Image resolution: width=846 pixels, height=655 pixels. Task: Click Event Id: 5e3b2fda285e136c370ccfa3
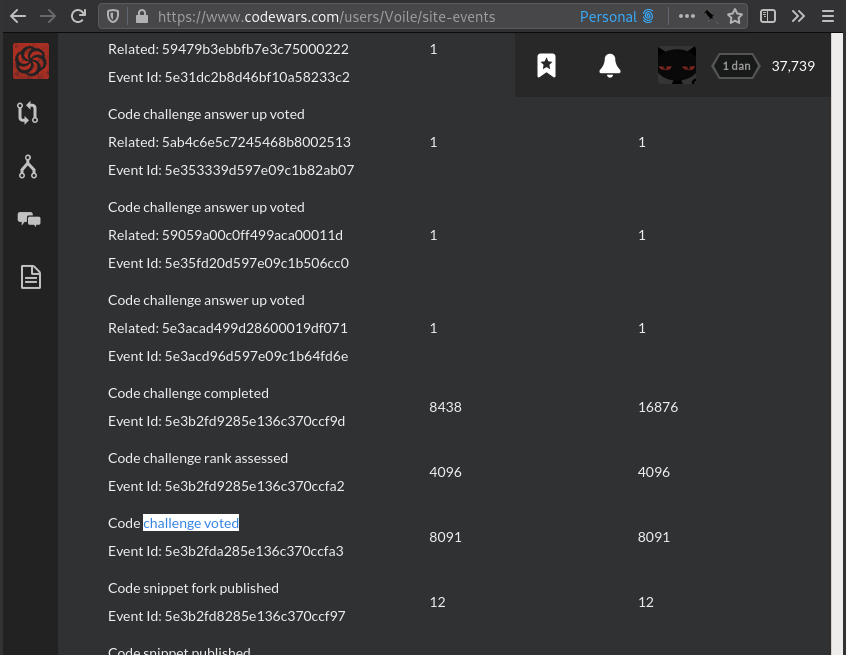point(226,551)
